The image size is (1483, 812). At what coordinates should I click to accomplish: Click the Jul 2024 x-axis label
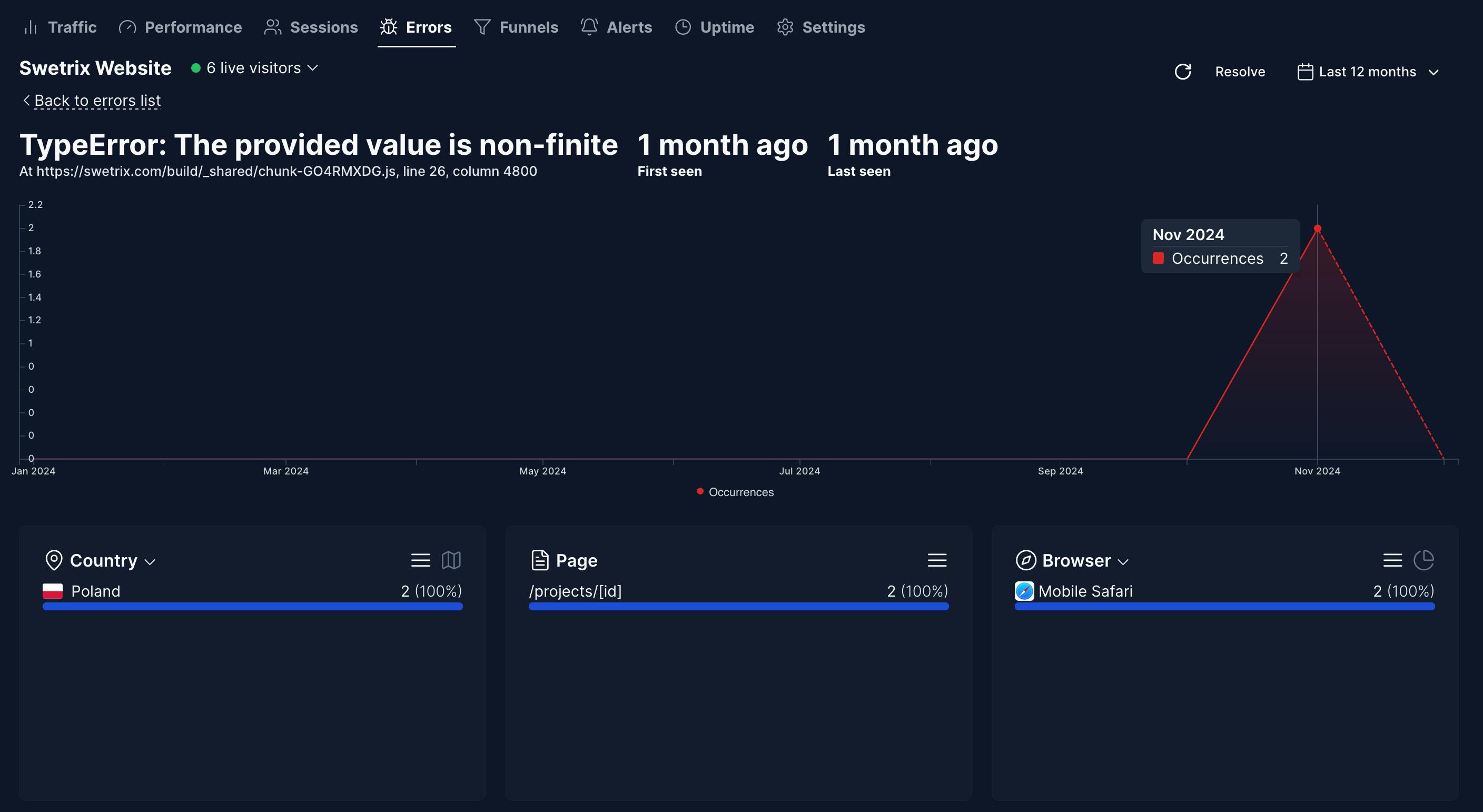[799, 471]
